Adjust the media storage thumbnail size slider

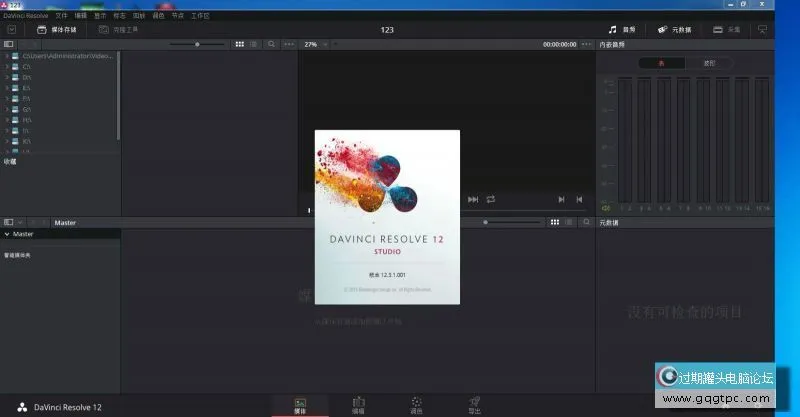[x=197, y=45]
